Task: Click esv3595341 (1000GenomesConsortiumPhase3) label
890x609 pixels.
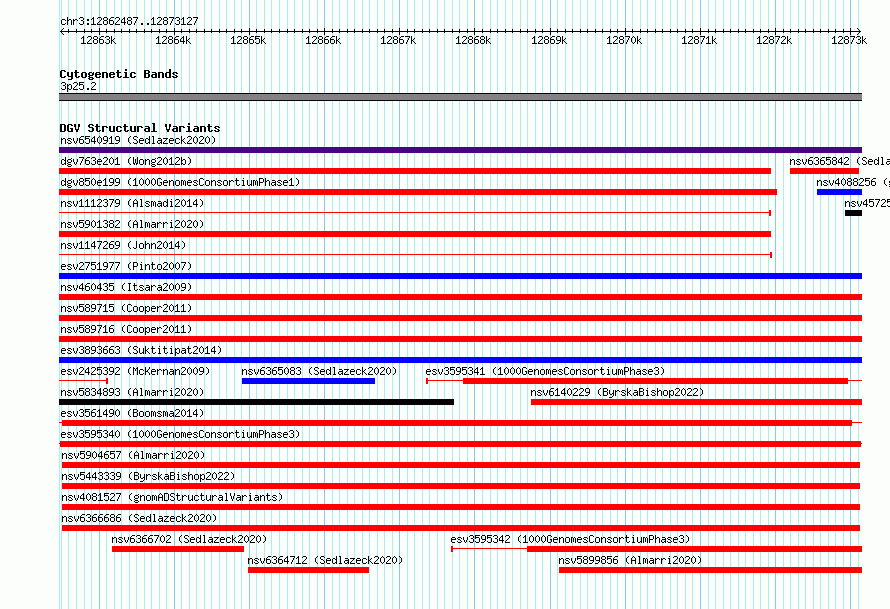Action: coord(545,371)
